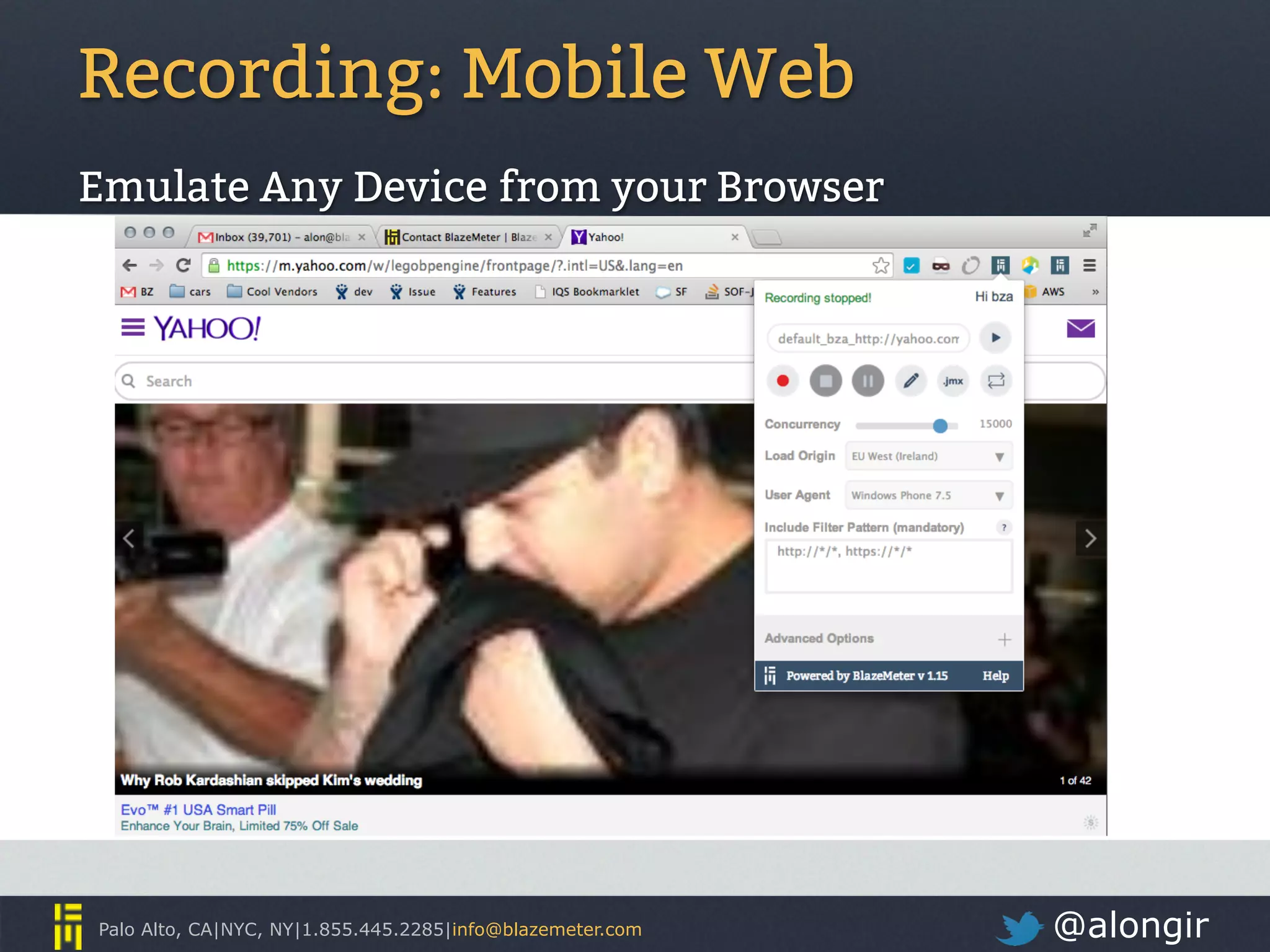
Task: Export script with the .jmx button
Action: pos(953,381)
